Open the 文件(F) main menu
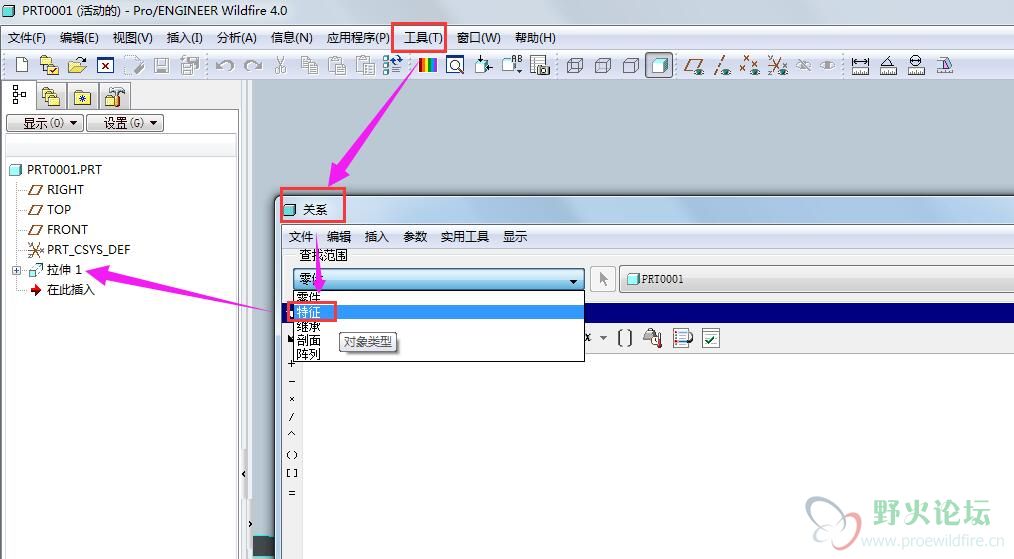Viewport: 1014px width, 559px height. point(27,38)
